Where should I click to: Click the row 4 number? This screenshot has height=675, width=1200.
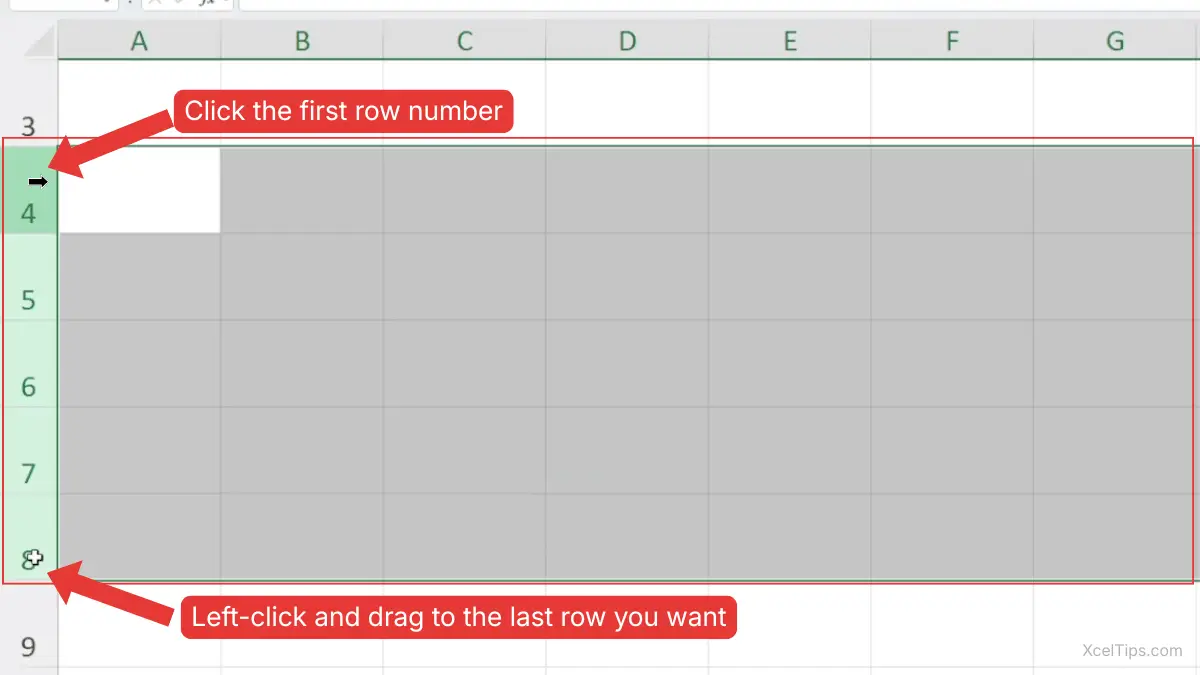click(28, 212)
